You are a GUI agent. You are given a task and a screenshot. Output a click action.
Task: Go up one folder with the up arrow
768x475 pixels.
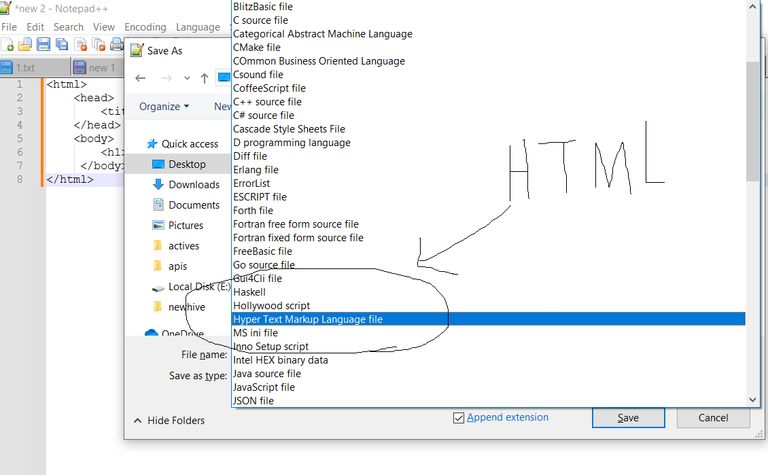[x=204, y=78]
